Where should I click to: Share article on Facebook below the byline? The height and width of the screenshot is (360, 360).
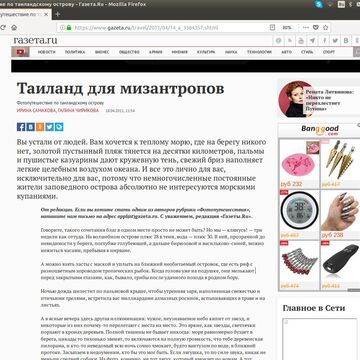click(21, 127)
